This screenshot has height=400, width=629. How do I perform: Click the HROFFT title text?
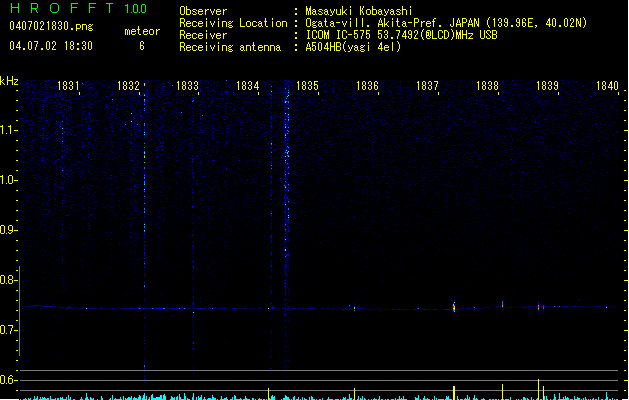[x=62, y=8]
